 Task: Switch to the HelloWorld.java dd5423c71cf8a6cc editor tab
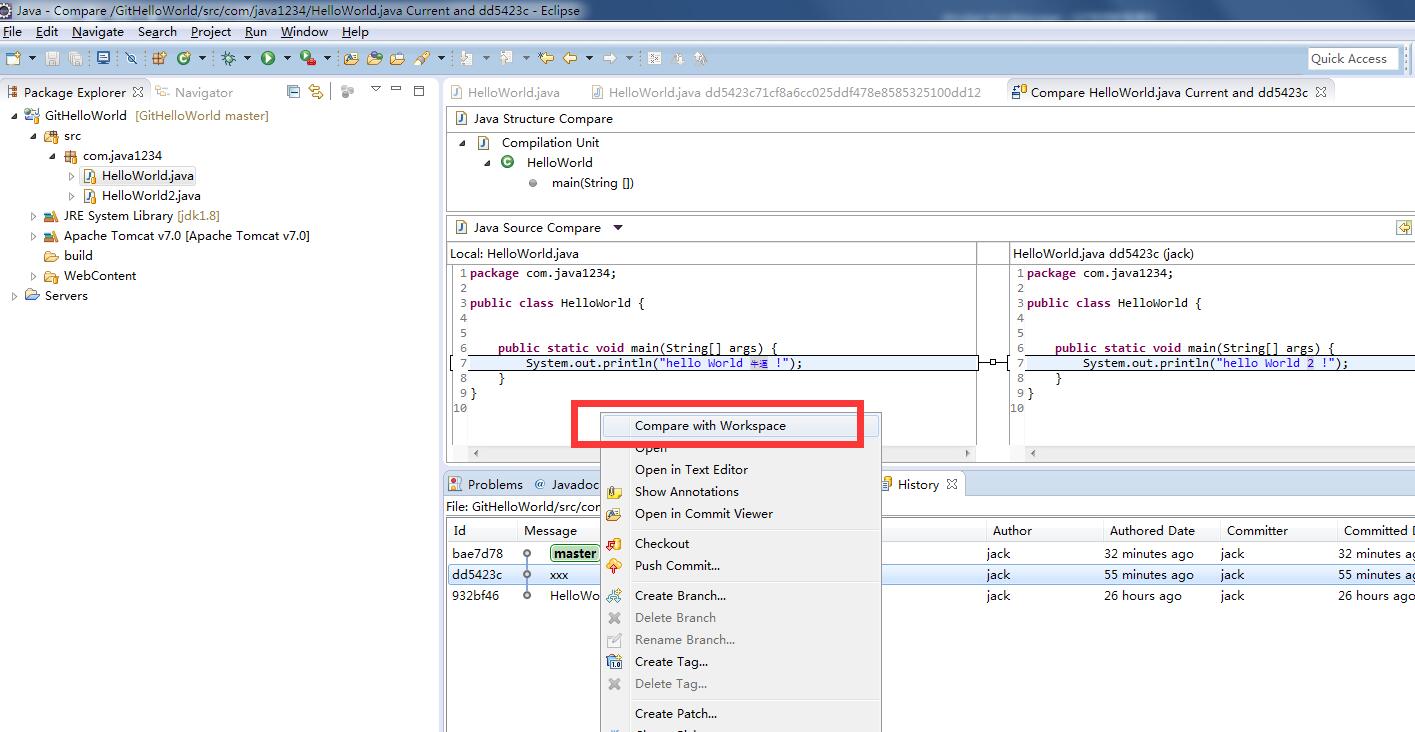pos(784,92)
